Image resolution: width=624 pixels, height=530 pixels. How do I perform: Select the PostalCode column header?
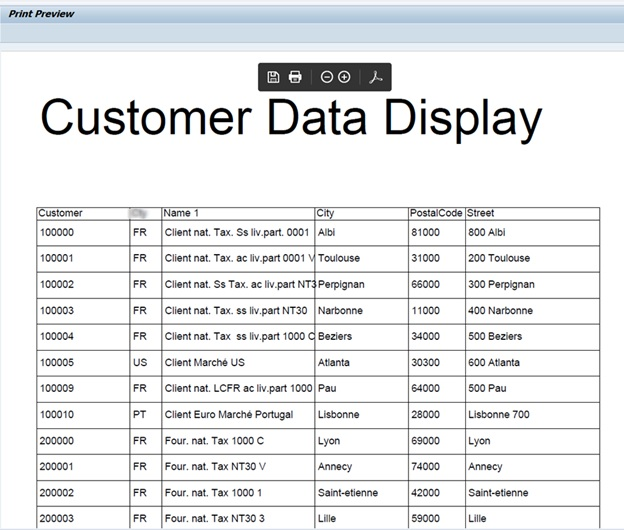436,213
